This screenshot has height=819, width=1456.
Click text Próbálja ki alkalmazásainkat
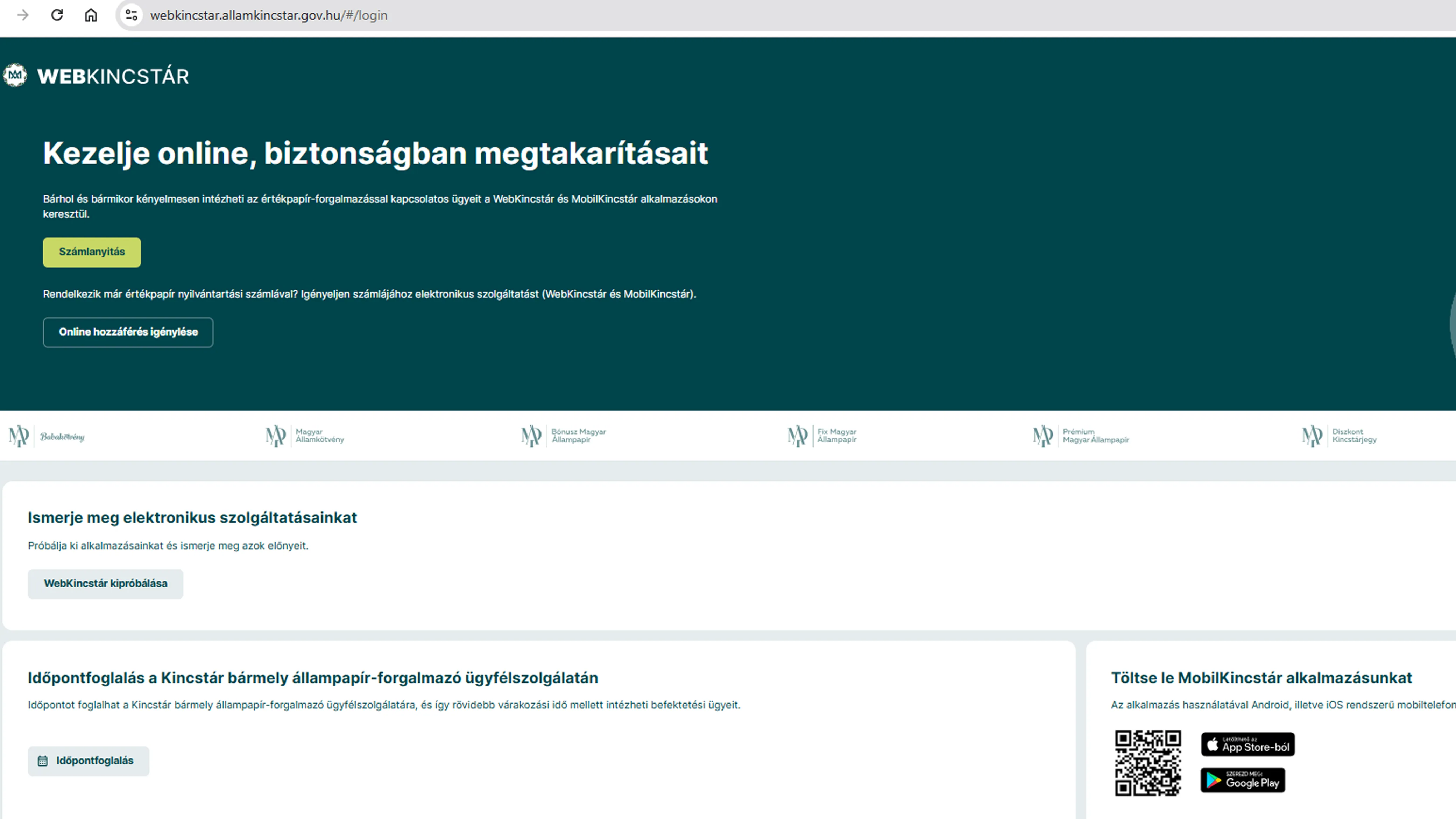click(x=168, y=546)
